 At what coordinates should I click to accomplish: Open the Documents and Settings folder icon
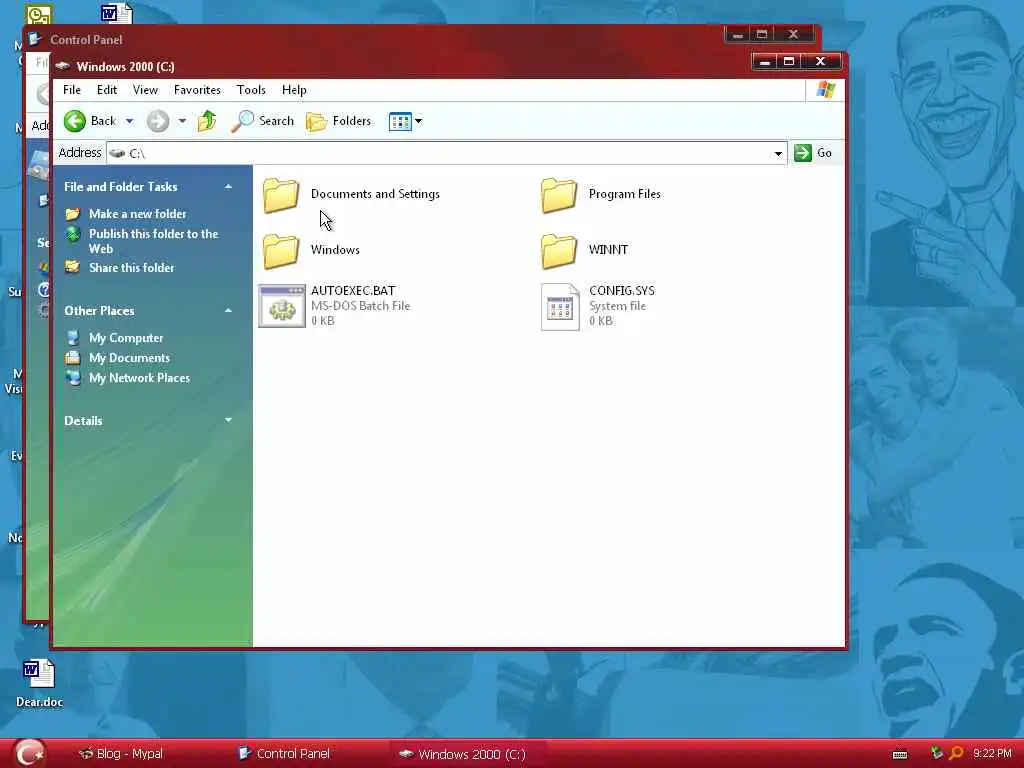coord(281,195)
